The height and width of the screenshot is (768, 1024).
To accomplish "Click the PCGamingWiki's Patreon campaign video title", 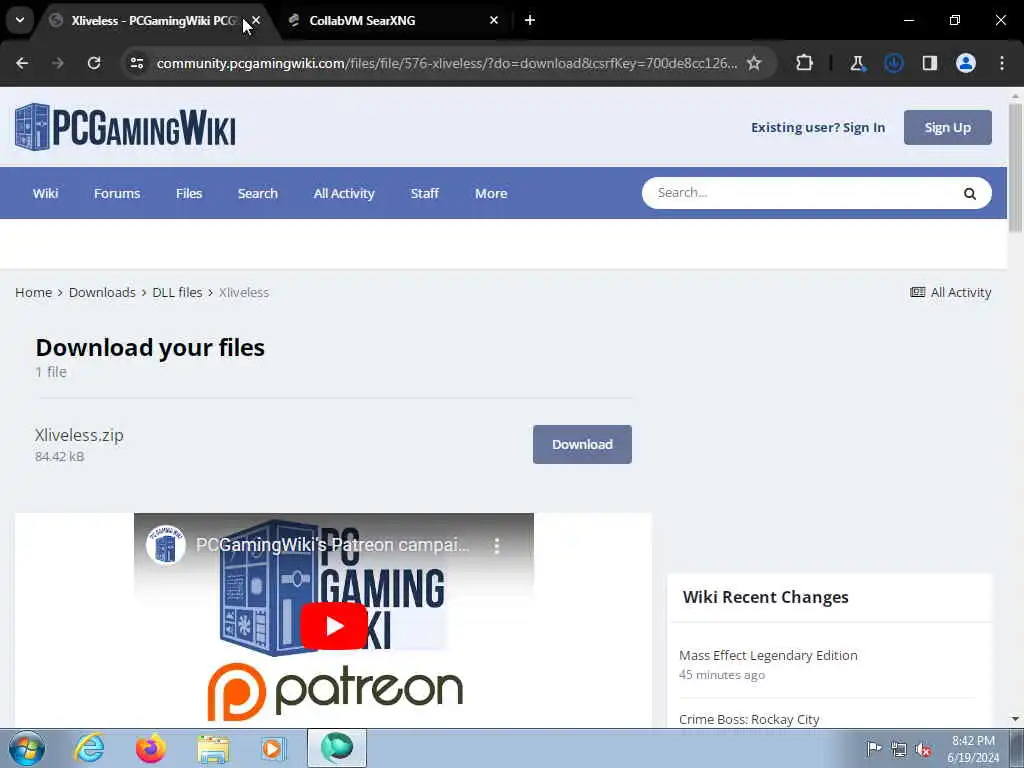I will pyautogui.click(x=332, y=545).
